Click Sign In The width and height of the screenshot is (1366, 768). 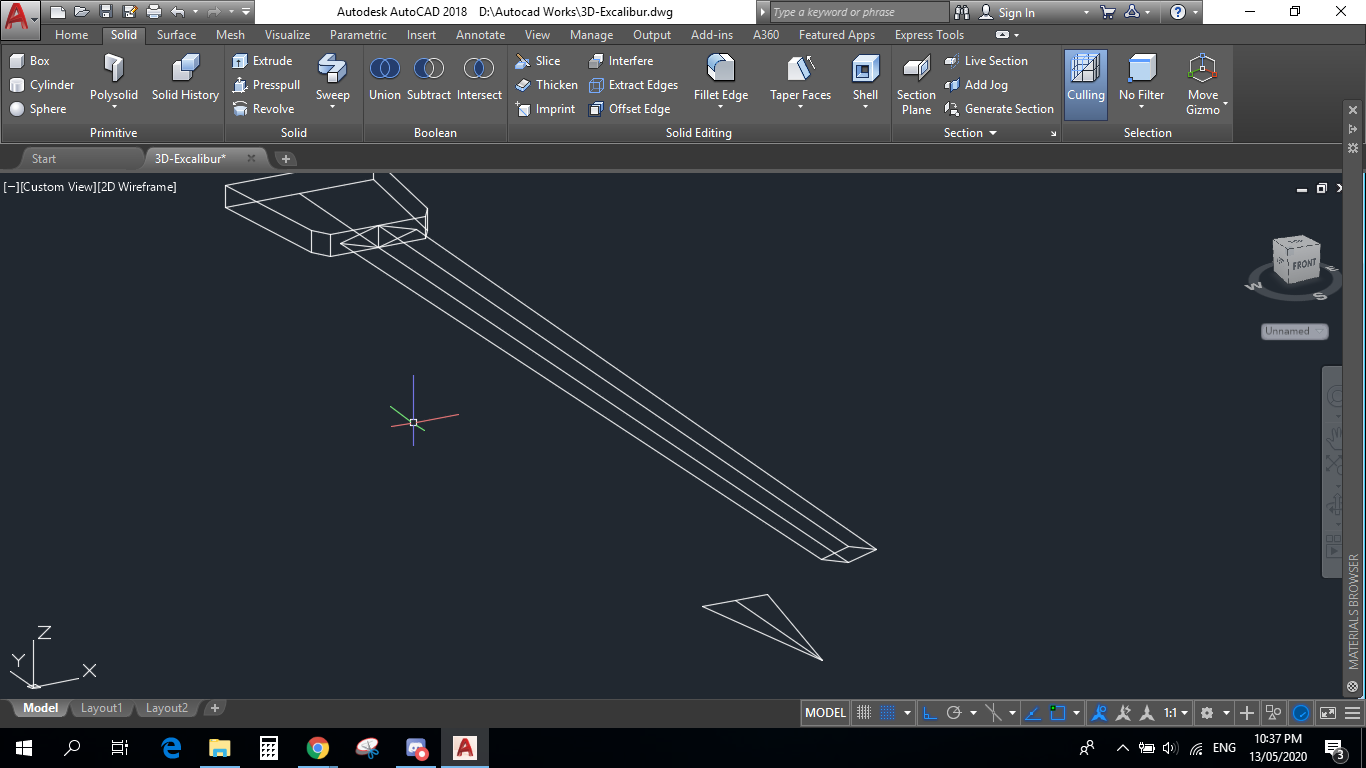click(1008, 13)
